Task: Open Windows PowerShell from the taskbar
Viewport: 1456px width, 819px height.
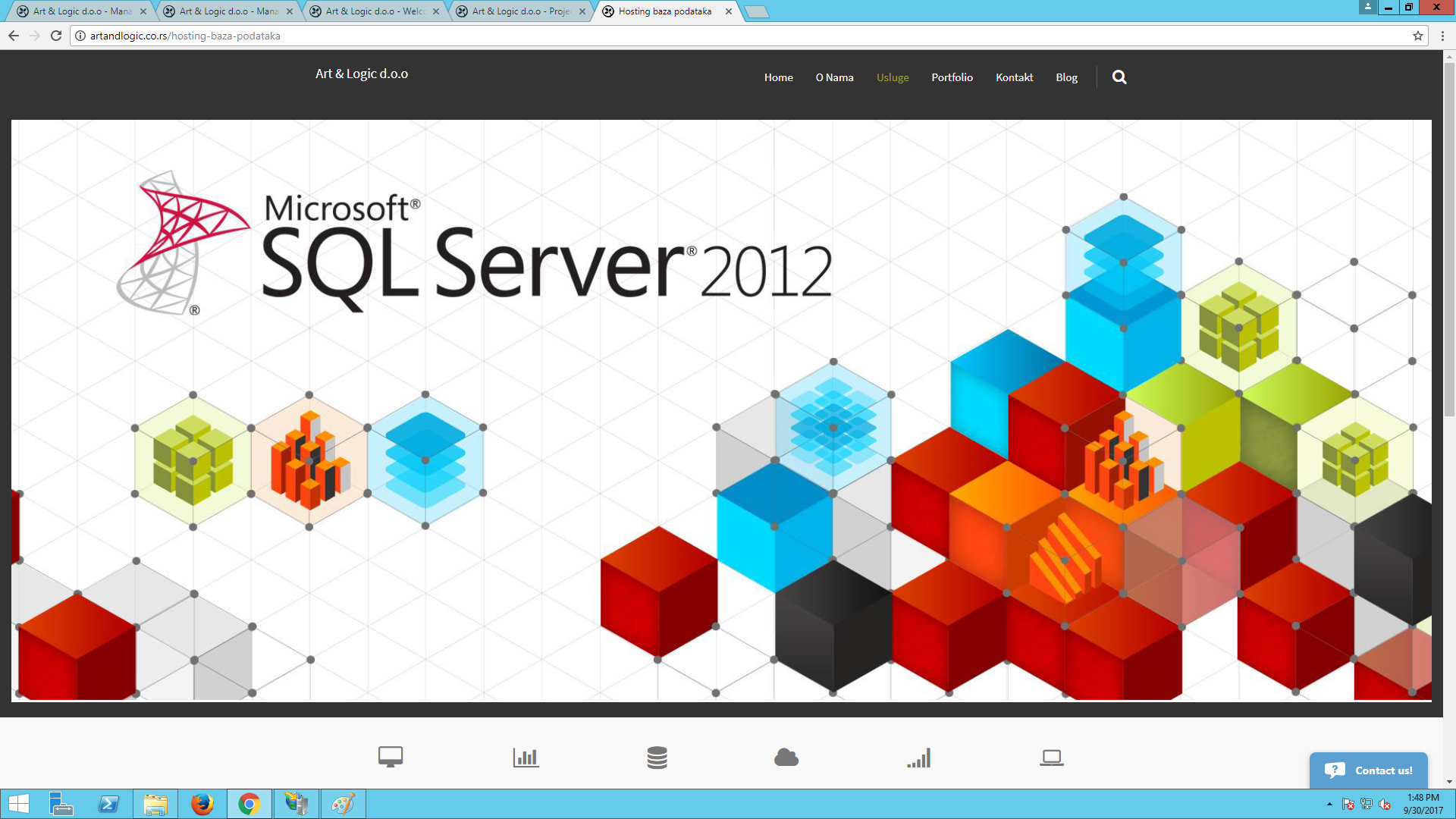Action: (108, 804)
